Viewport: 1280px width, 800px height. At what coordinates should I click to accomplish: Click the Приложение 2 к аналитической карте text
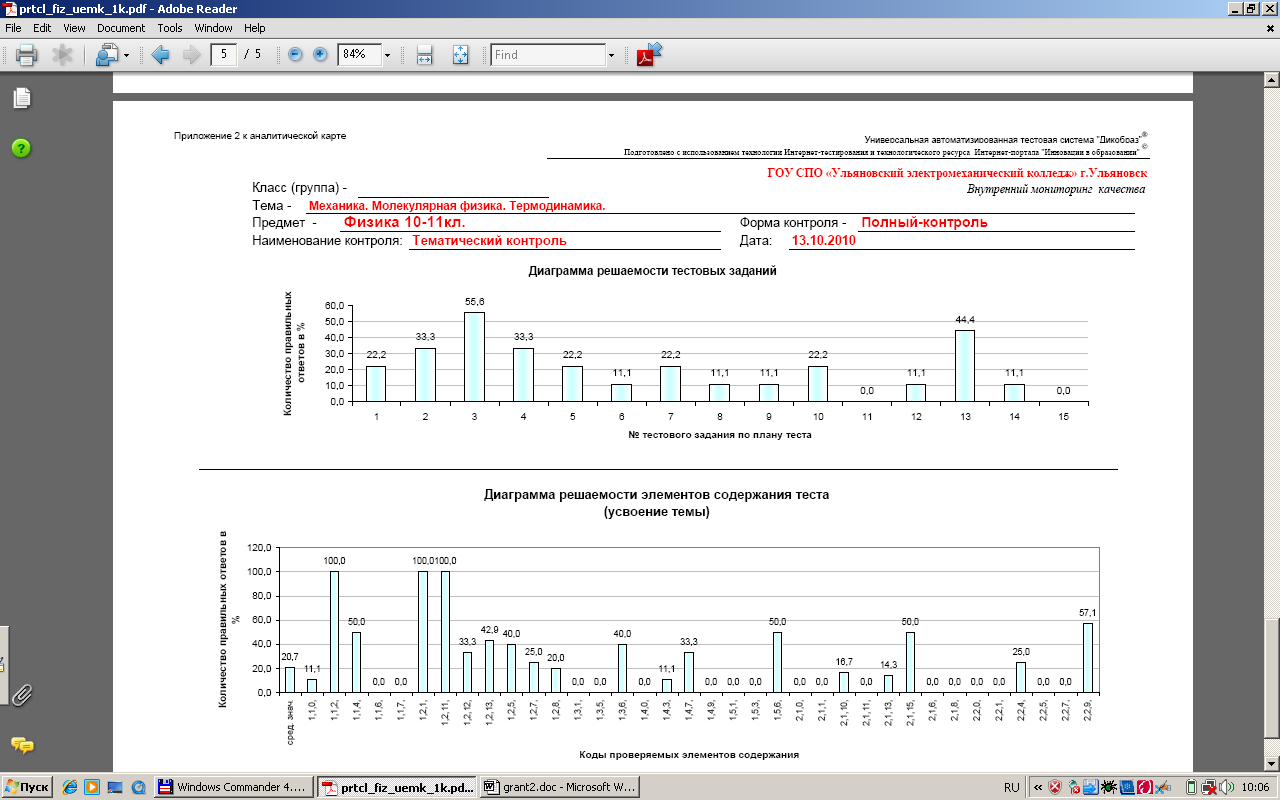pos(260,135)
